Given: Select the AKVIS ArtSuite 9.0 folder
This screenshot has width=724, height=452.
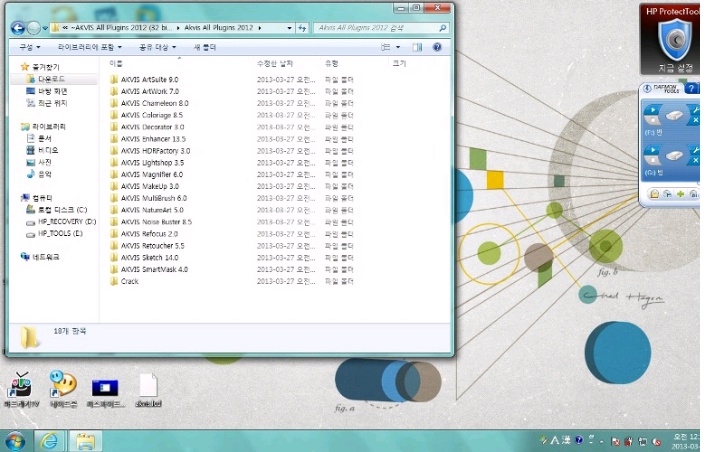Looking at the screenshot, I should coord(144,79).
